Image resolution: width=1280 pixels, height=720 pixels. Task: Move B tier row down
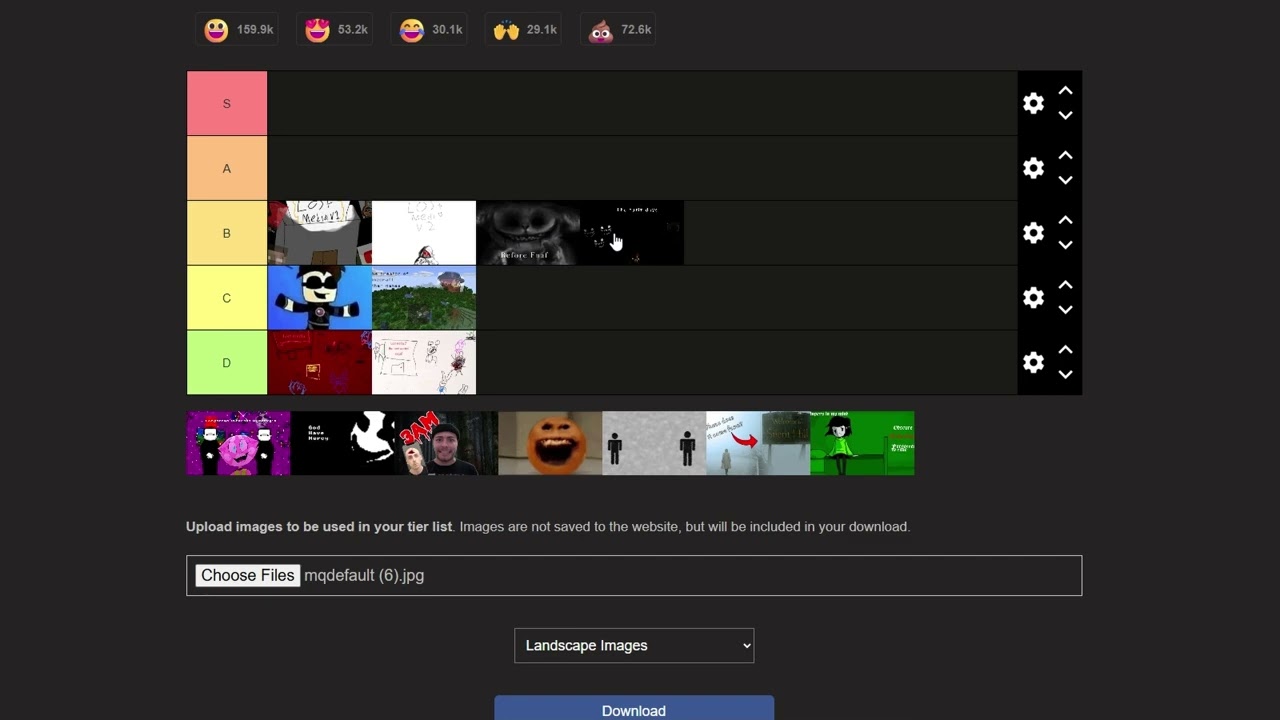[x=1066, y=245]
